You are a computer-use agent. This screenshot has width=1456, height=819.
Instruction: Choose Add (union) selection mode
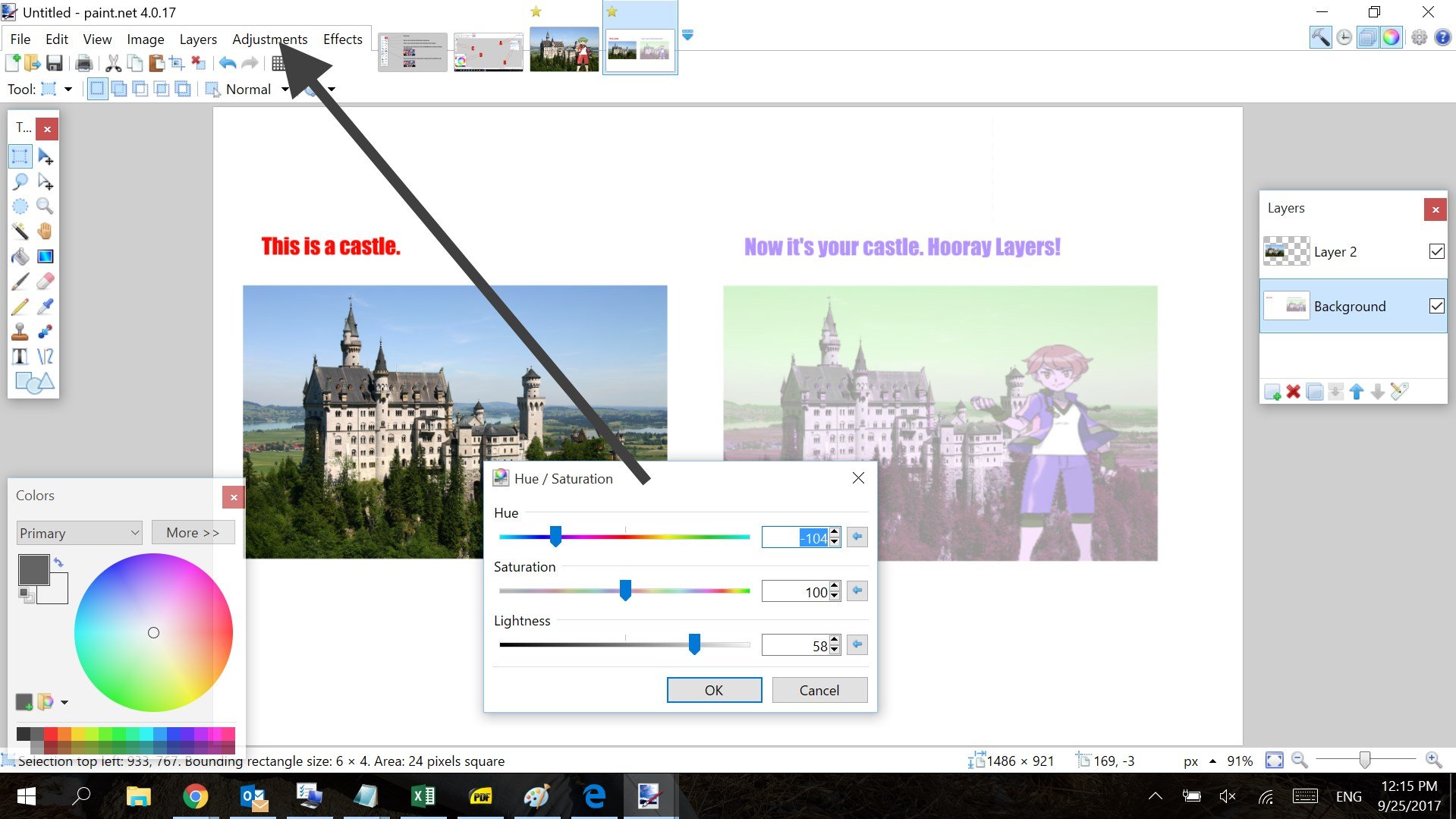pyautogui.click(x=119, y=89)
